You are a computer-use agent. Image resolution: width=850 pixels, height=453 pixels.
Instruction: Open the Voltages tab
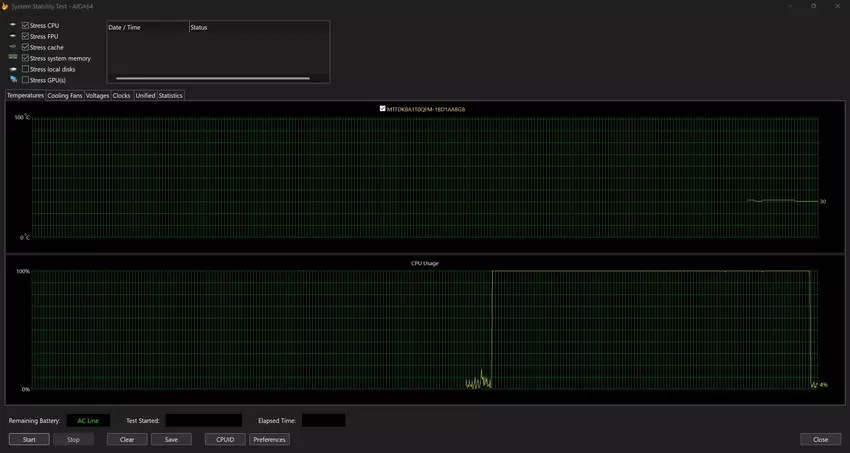click(97, 96)
